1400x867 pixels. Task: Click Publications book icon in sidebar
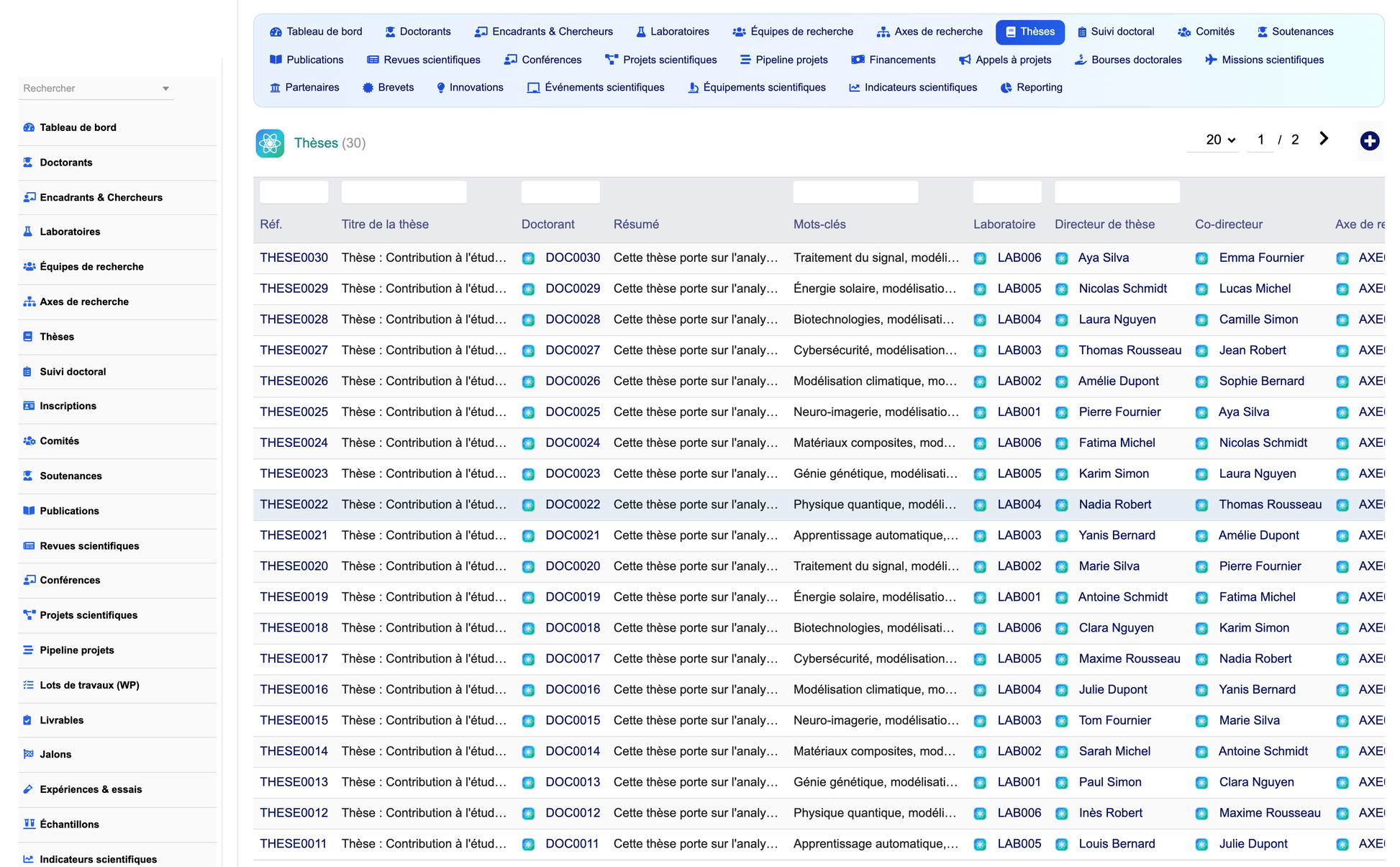pyautogui.click(x=29, y=511)
